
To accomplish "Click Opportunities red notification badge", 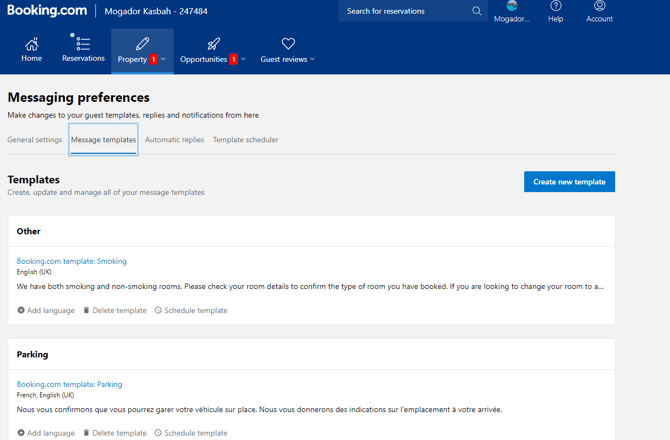I will (x=233, y=59).
